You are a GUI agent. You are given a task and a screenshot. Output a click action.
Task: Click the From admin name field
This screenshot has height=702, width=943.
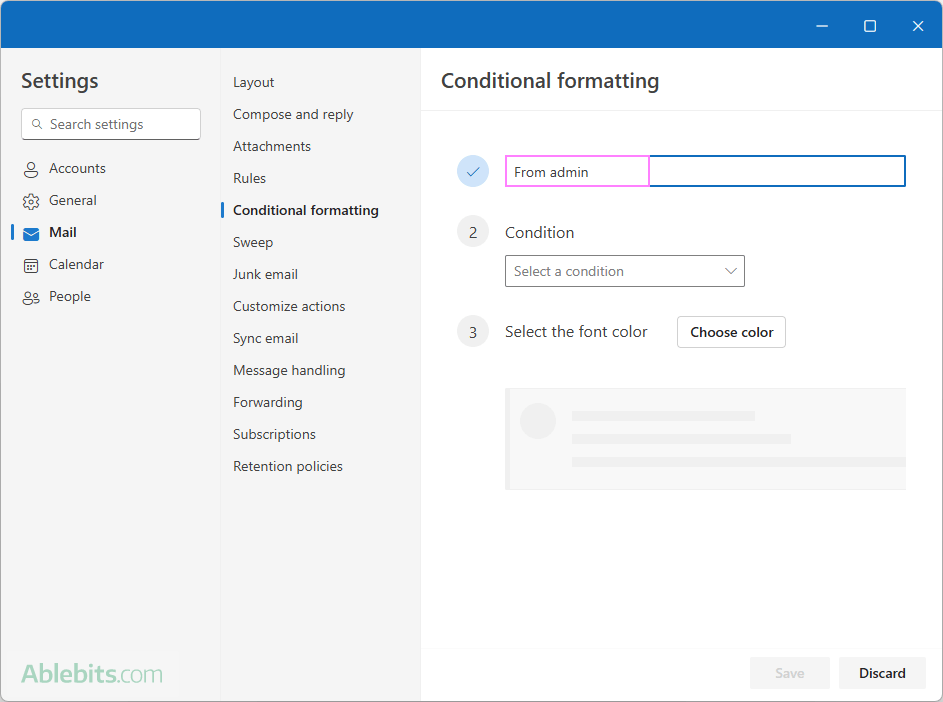coord(577,171)
